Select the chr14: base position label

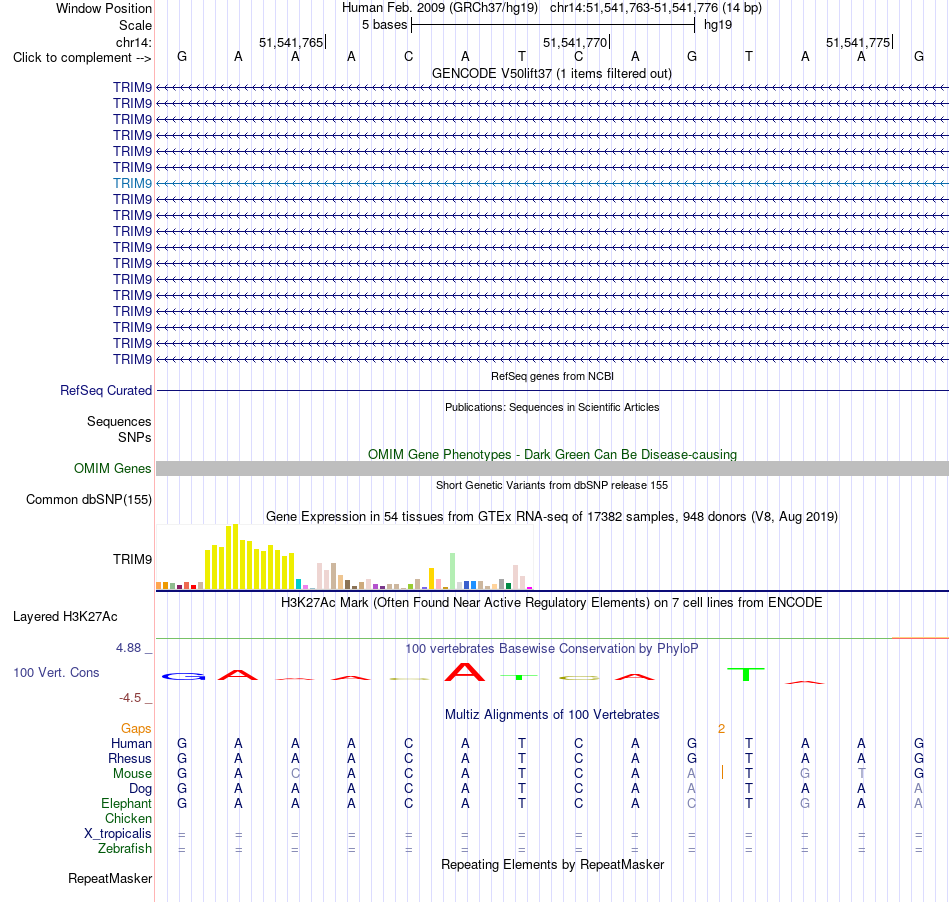click(134, 42)
